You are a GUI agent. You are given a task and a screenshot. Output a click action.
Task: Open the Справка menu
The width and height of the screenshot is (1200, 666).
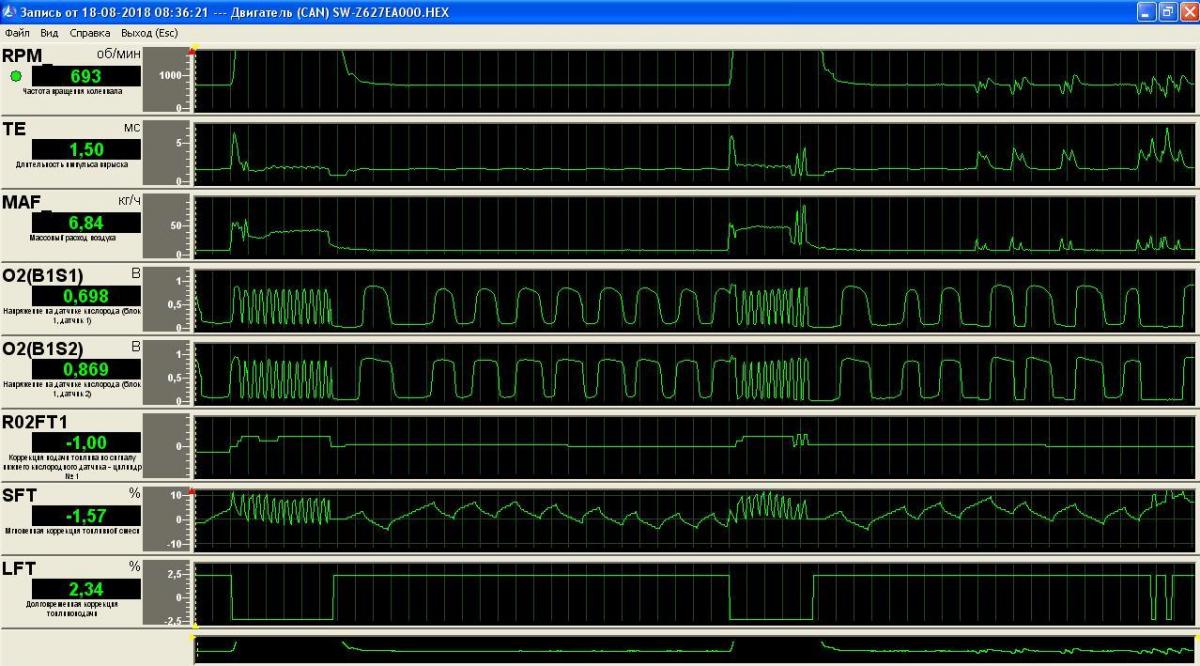click(x=90, y=33)
